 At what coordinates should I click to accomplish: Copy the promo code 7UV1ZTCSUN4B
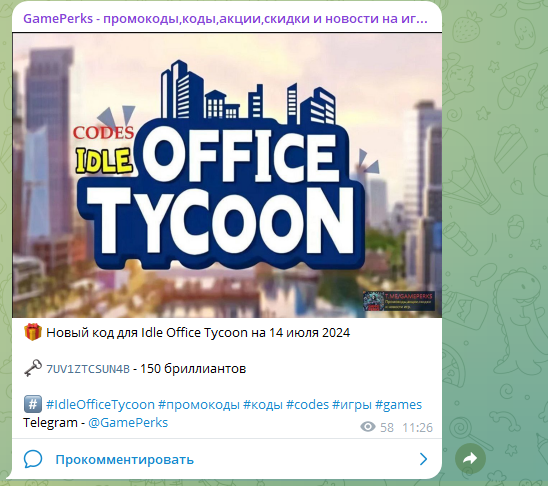(x=88, y=369)
